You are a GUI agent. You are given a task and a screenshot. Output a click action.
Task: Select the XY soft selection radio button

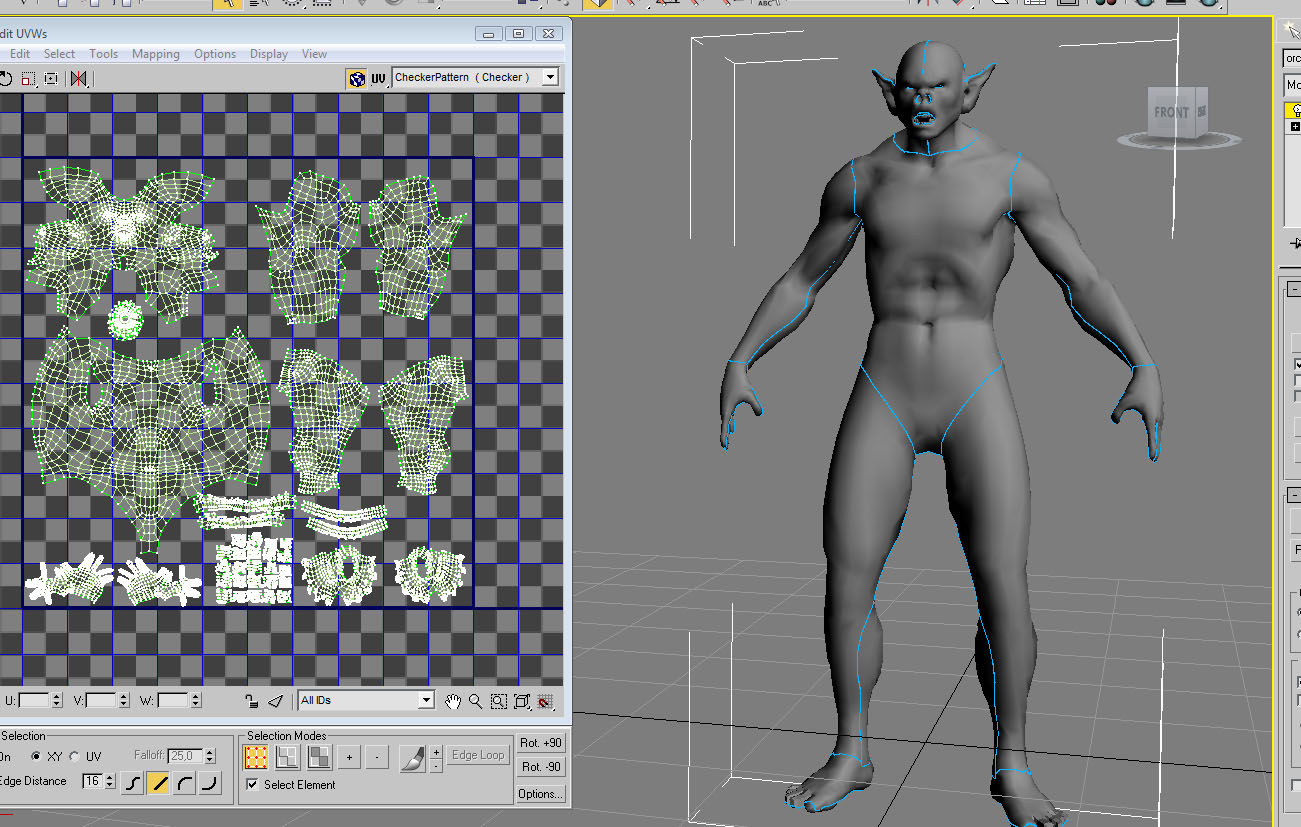36,756
